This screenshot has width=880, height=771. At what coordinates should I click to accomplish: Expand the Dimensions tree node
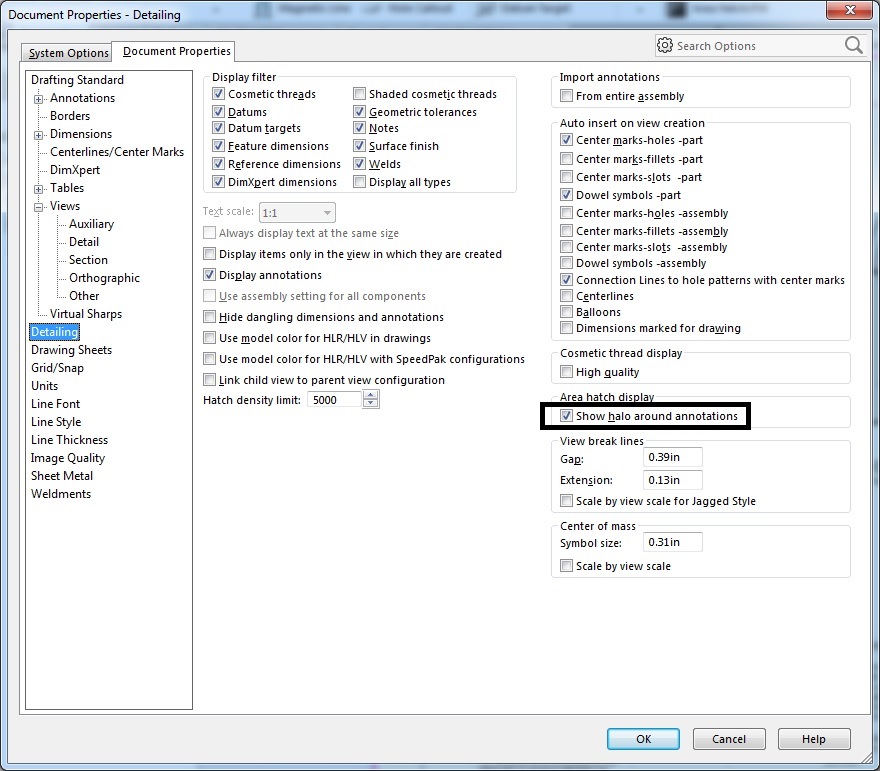tap(39, 134)
